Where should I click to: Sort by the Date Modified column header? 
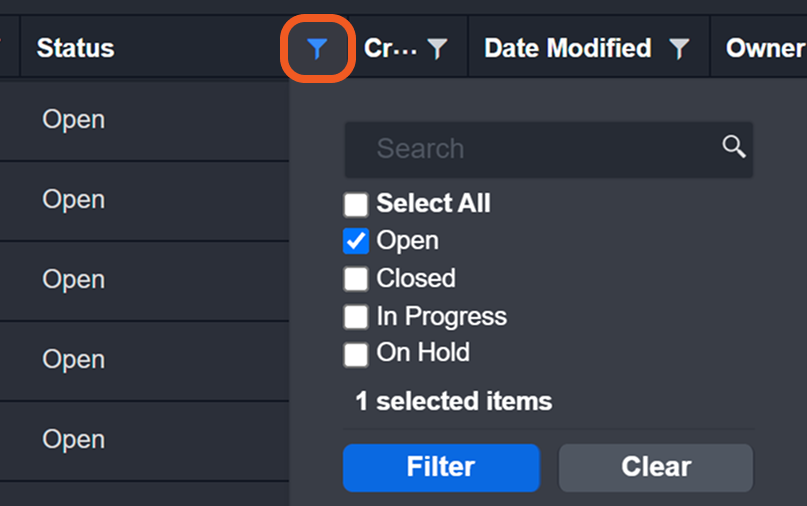click(x=567, y=48)
